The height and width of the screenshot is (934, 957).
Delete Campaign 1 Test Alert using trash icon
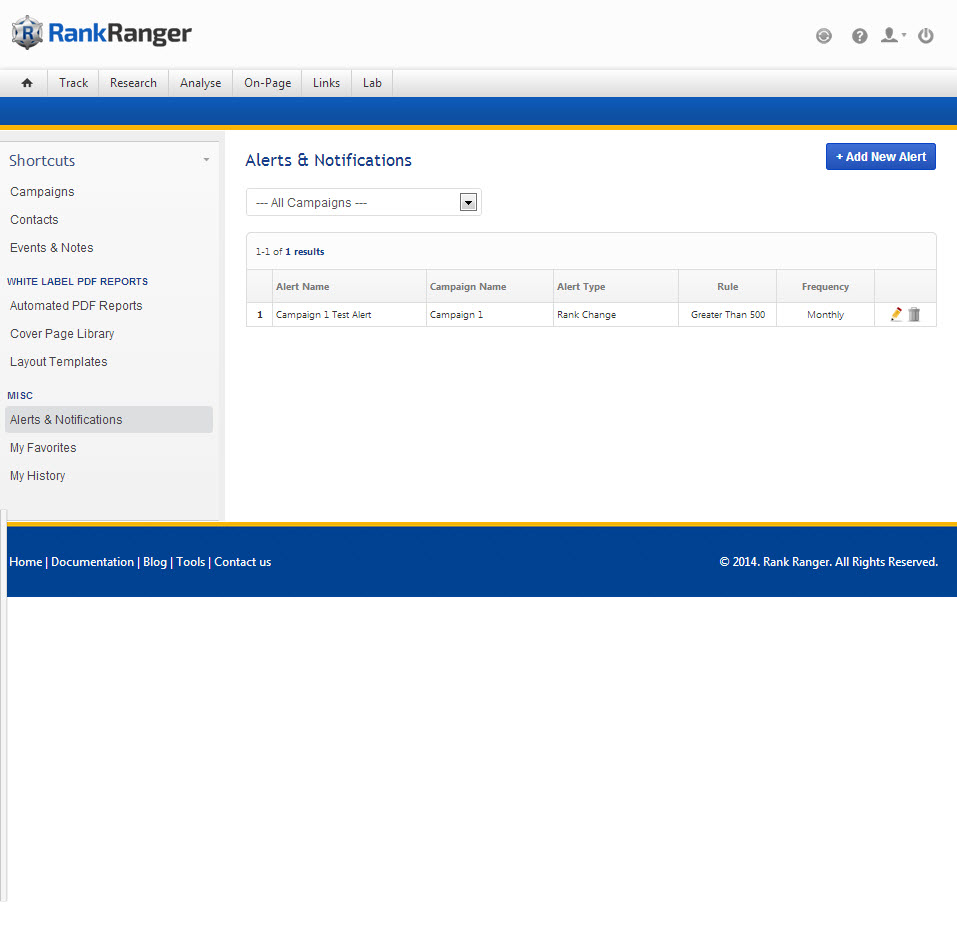(914, 314)
